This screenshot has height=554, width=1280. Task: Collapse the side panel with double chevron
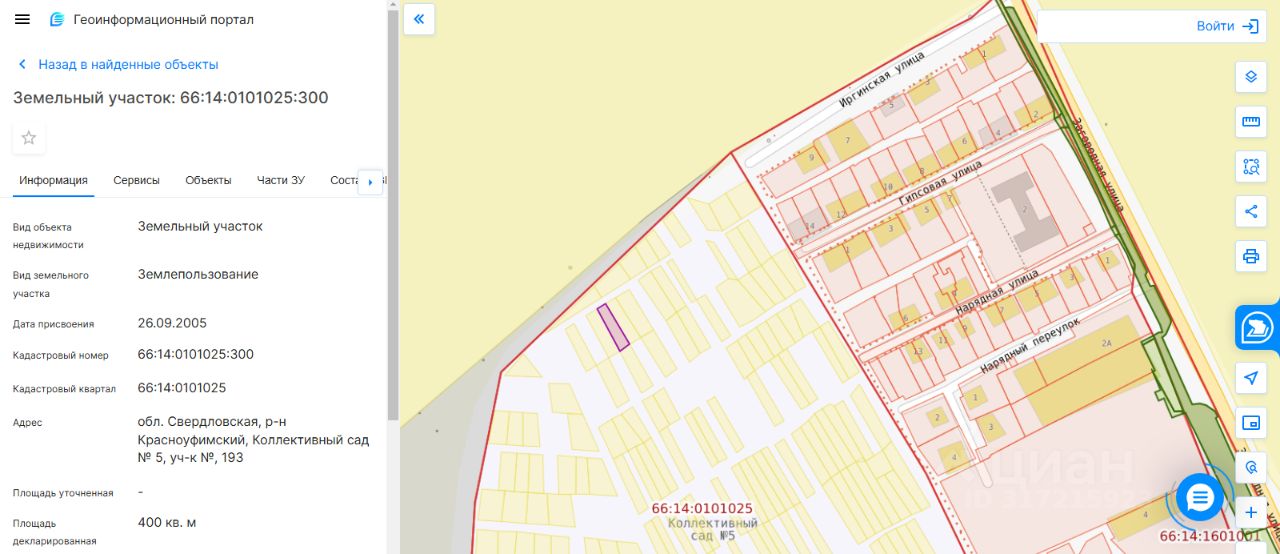click(419, 19)
